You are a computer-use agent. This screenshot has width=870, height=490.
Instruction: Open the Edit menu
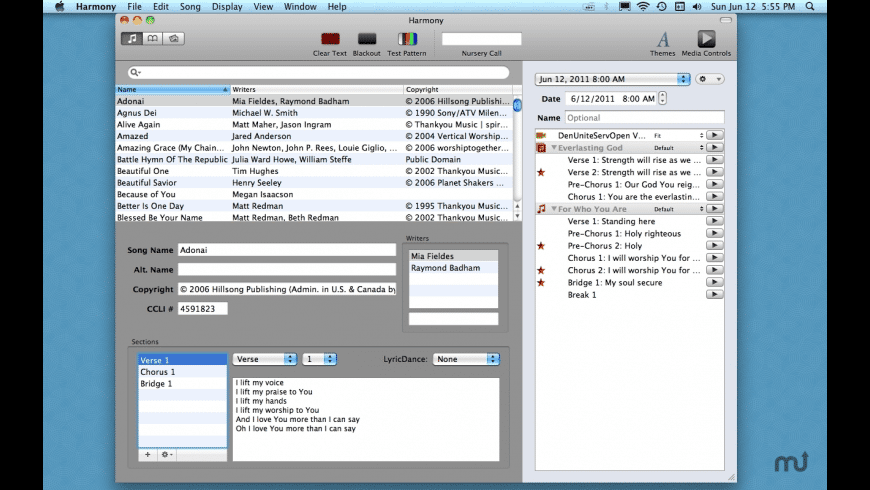pyautogui.click(x=161, y=7)
